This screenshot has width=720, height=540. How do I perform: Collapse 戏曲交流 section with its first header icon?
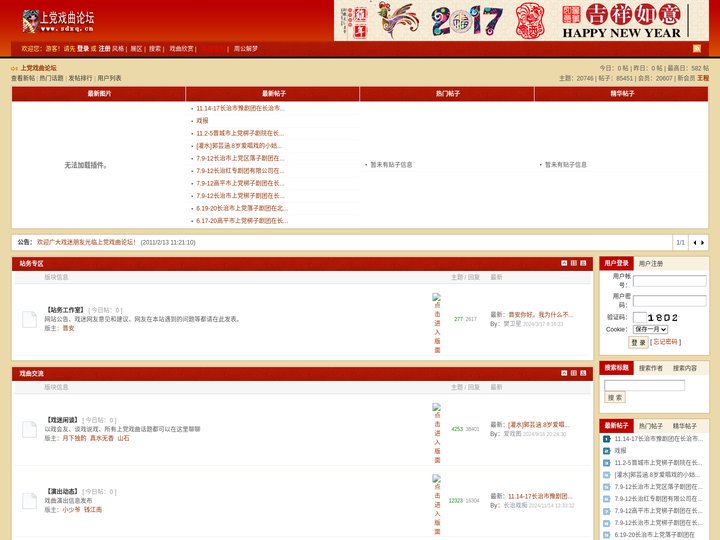[x=564, y=373]
